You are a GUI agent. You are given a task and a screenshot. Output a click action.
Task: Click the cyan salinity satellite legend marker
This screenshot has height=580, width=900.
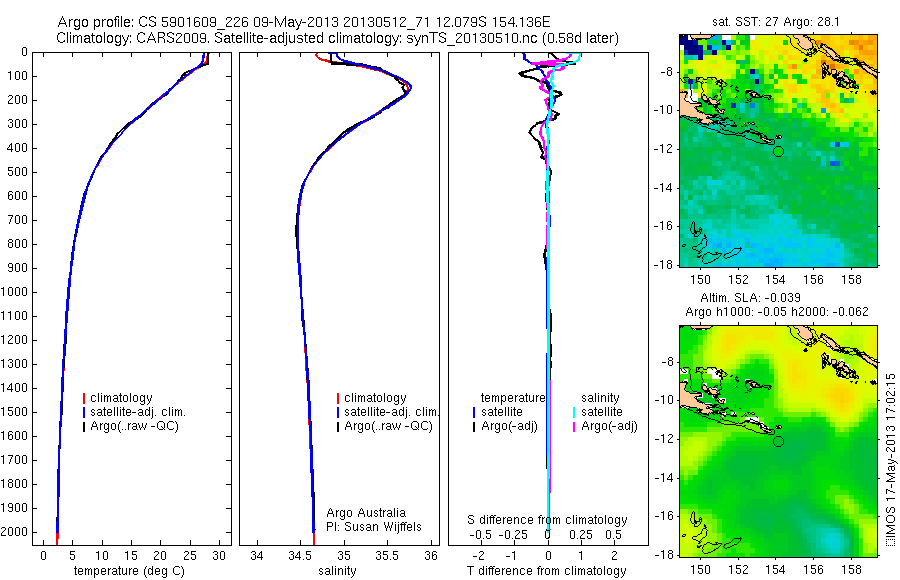coord(574,412)
